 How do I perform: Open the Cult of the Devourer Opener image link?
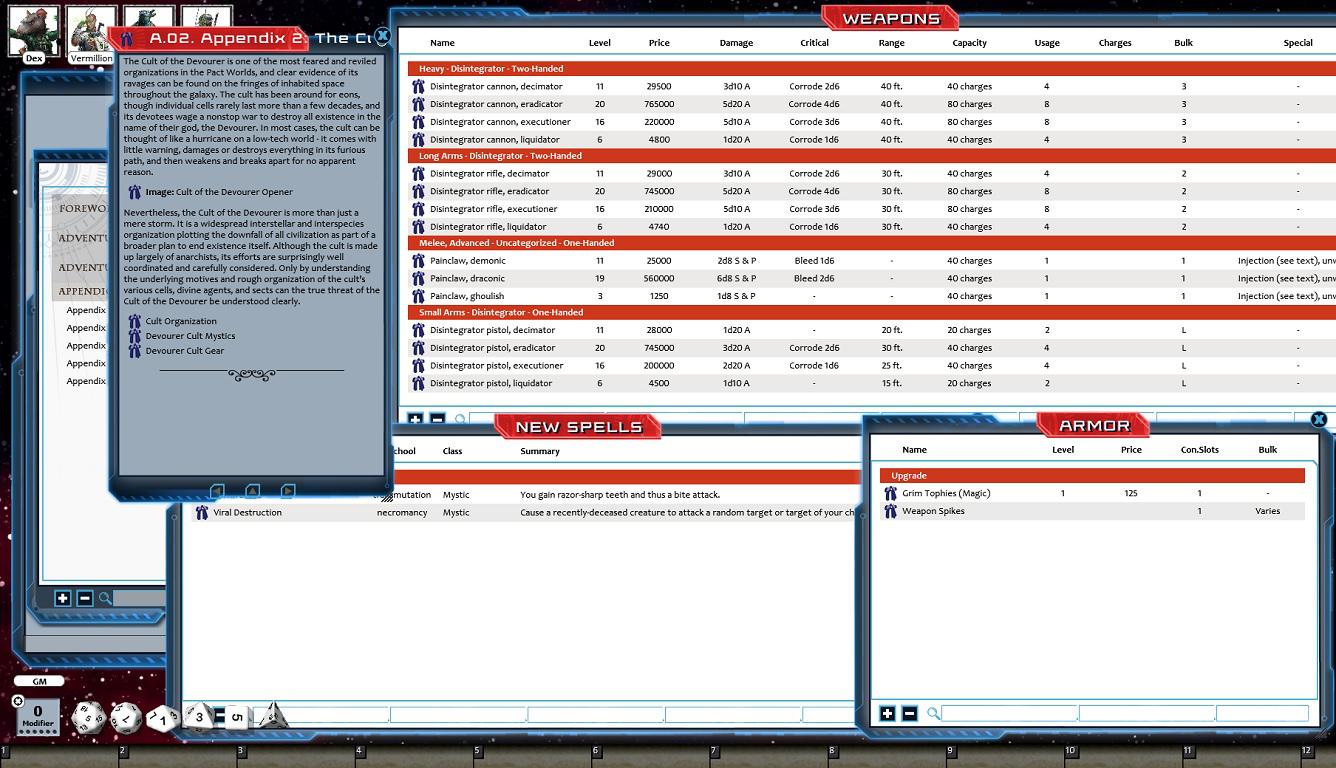[135, 192]
